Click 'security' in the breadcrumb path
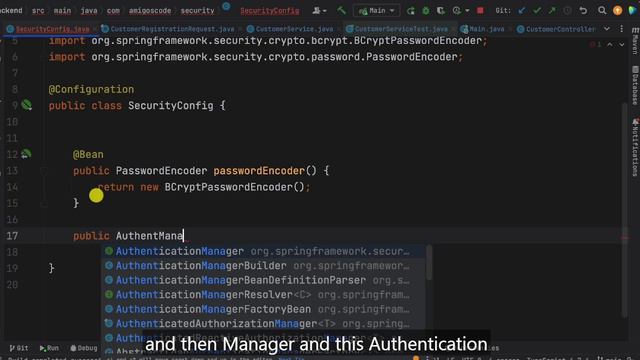 click(x=197, y=11)
